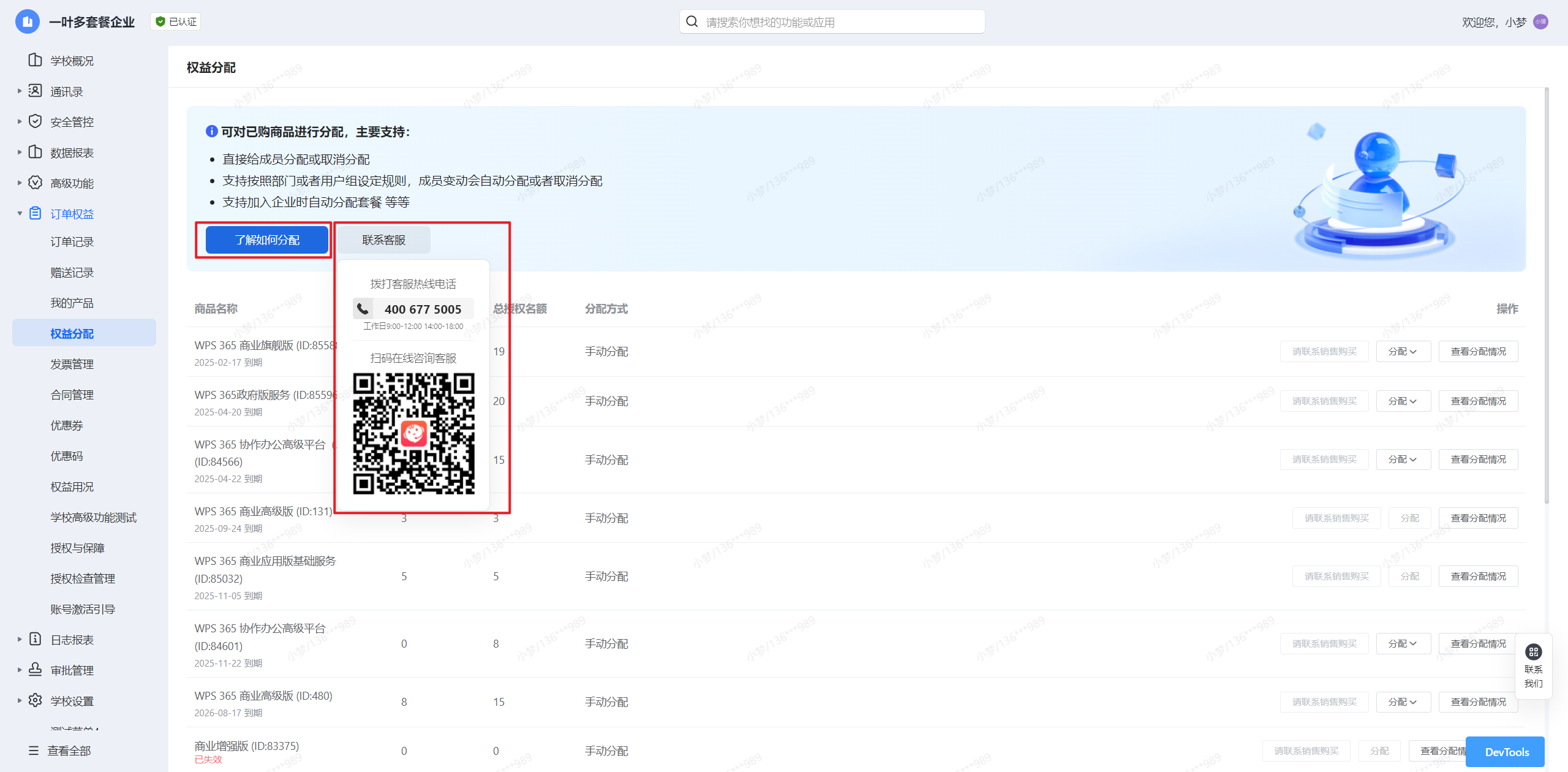Open the 发票管理 menu item
This screenshot has width=1568, height=772.
click(72, 364)
